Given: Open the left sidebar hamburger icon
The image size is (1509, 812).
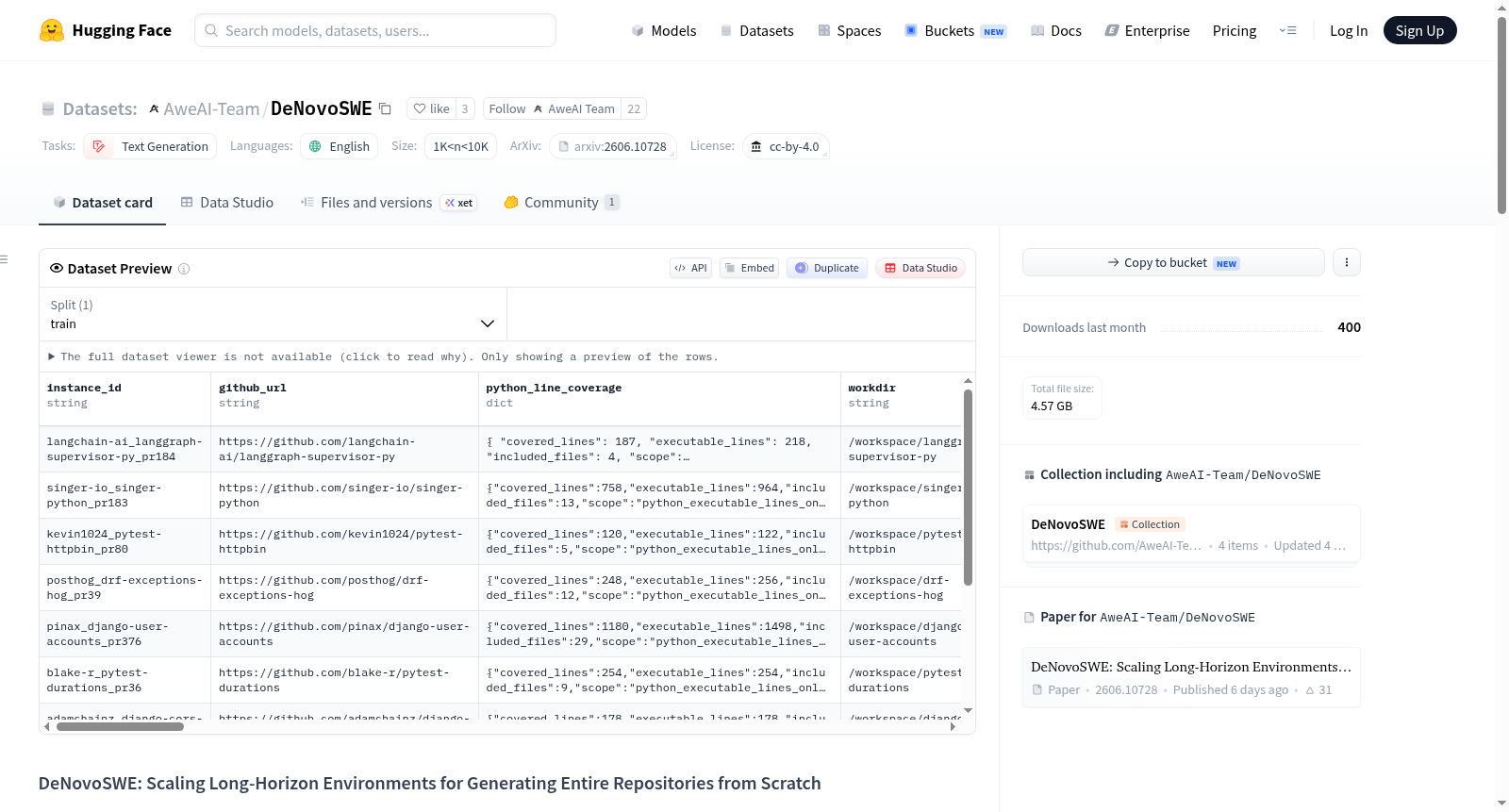Looking at the screenshot, I should pos(4,259).
